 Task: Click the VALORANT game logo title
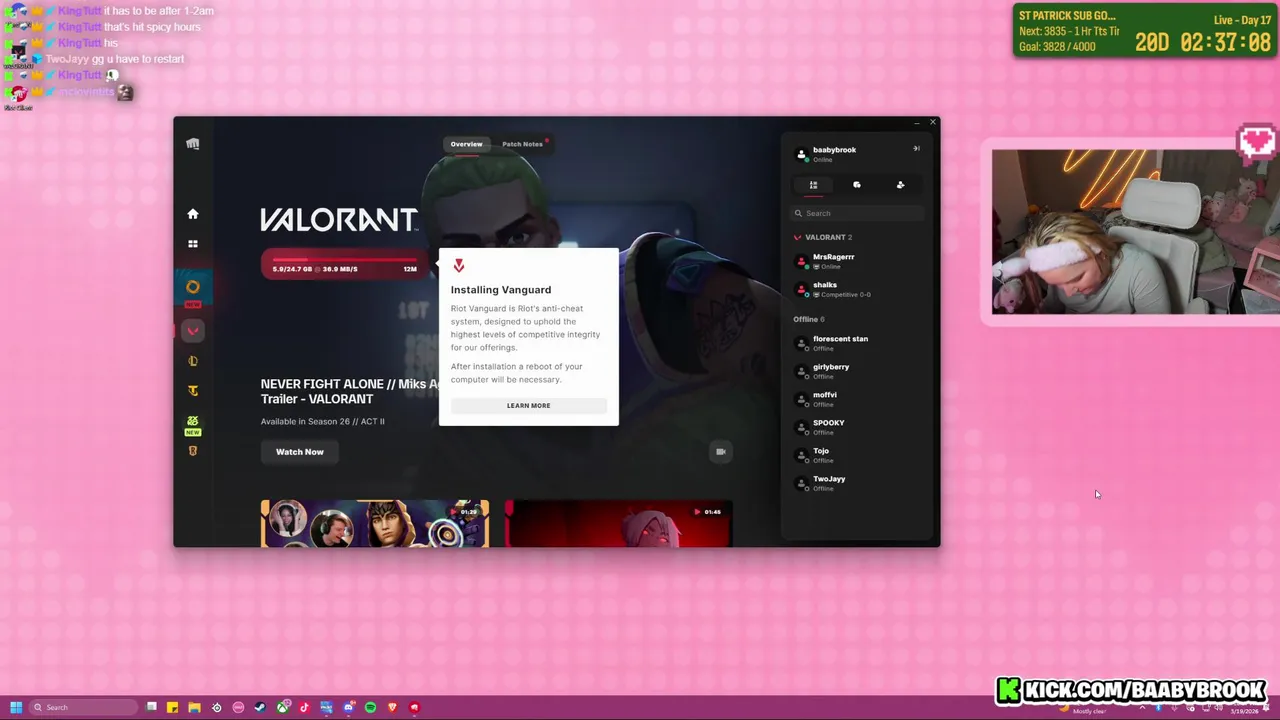[x=339, y=220]
